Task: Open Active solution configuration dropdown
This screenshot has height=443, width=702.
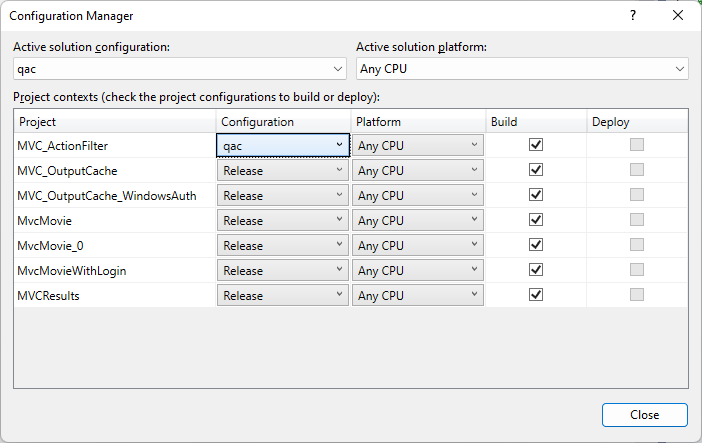Action: pyautogui.click(x=180, y=69)
